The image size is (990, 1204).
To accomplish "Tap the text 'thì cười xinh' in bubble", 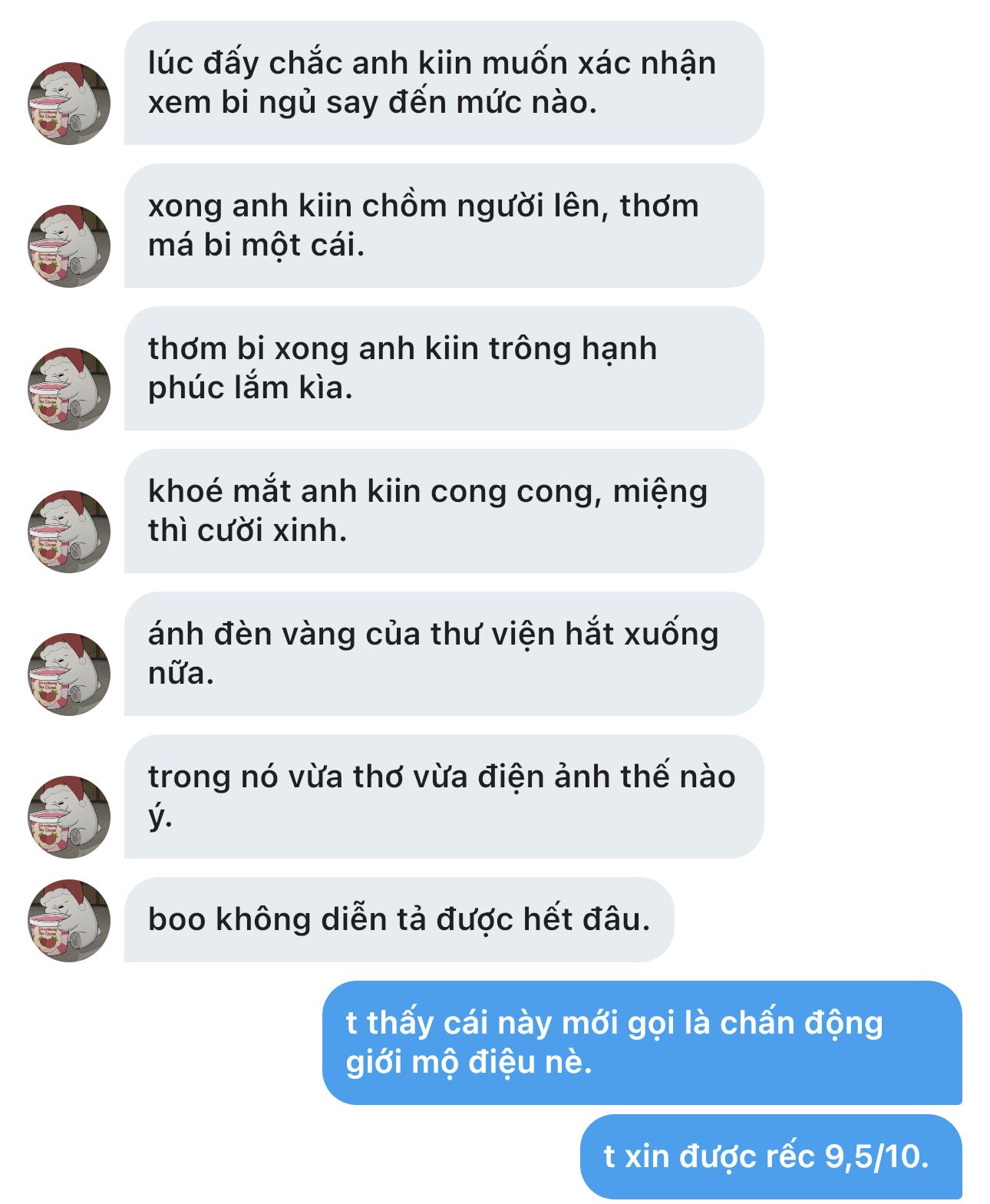I will tap(247, 531).
